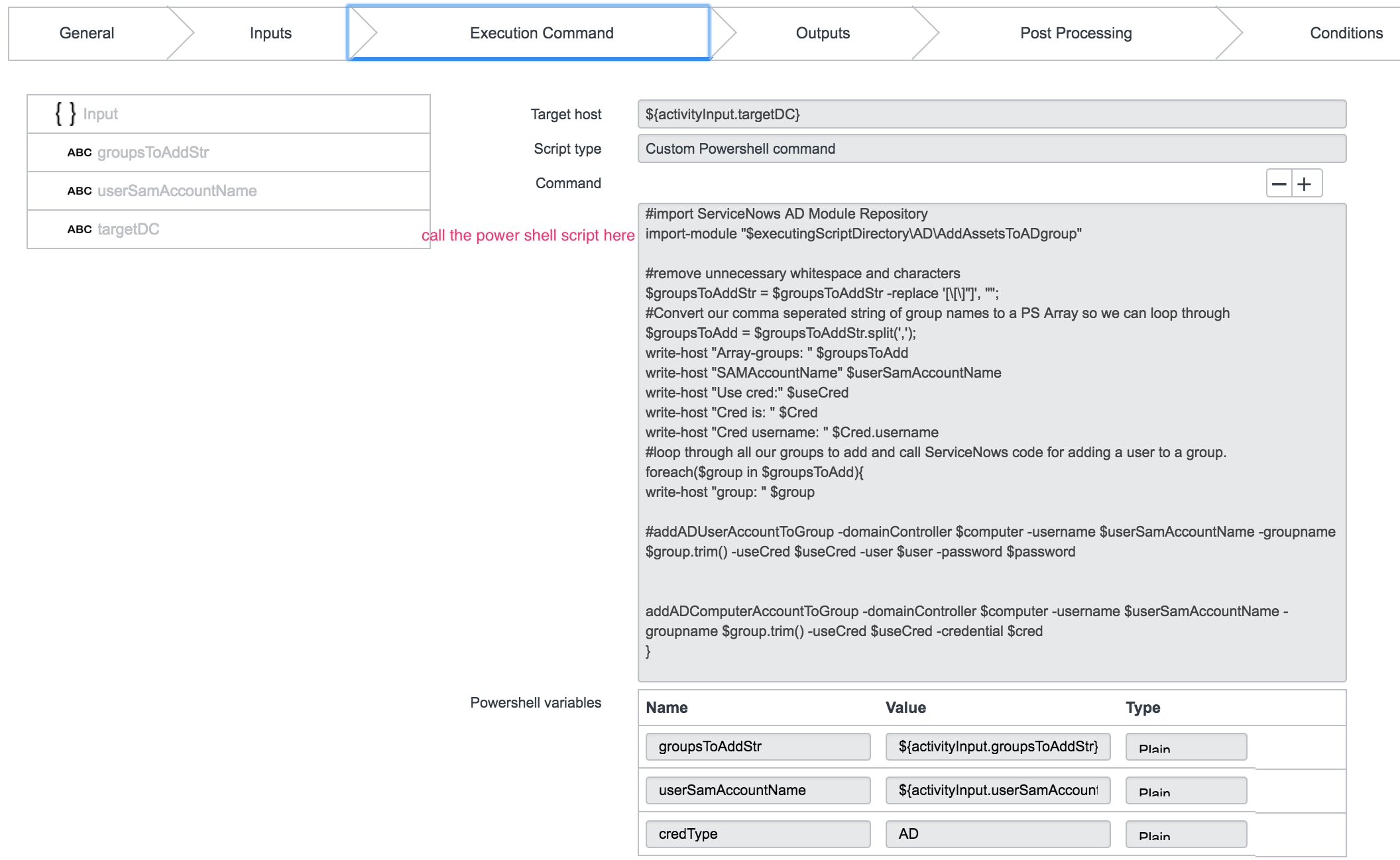The width and height of the screenshot is (1400, 860).
Task: Click the foreach($group in $groupsToAdd) line
Action: 754,472
